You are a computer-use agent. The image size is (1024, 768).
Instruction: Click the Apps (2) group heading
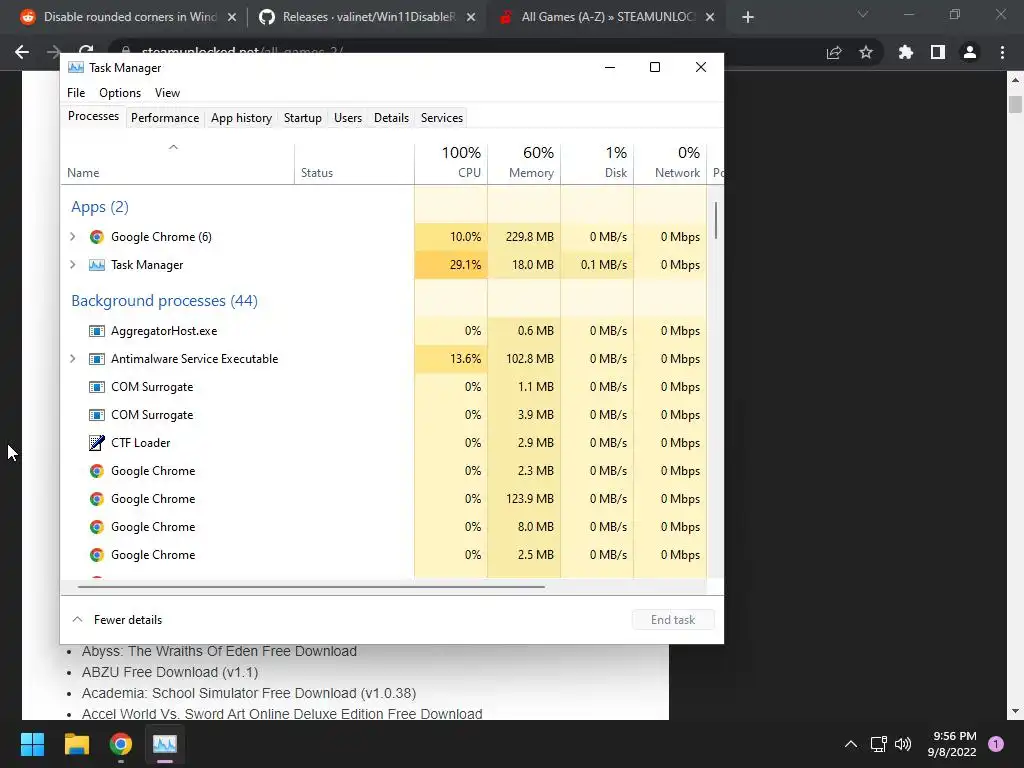[x=100, y=207]
